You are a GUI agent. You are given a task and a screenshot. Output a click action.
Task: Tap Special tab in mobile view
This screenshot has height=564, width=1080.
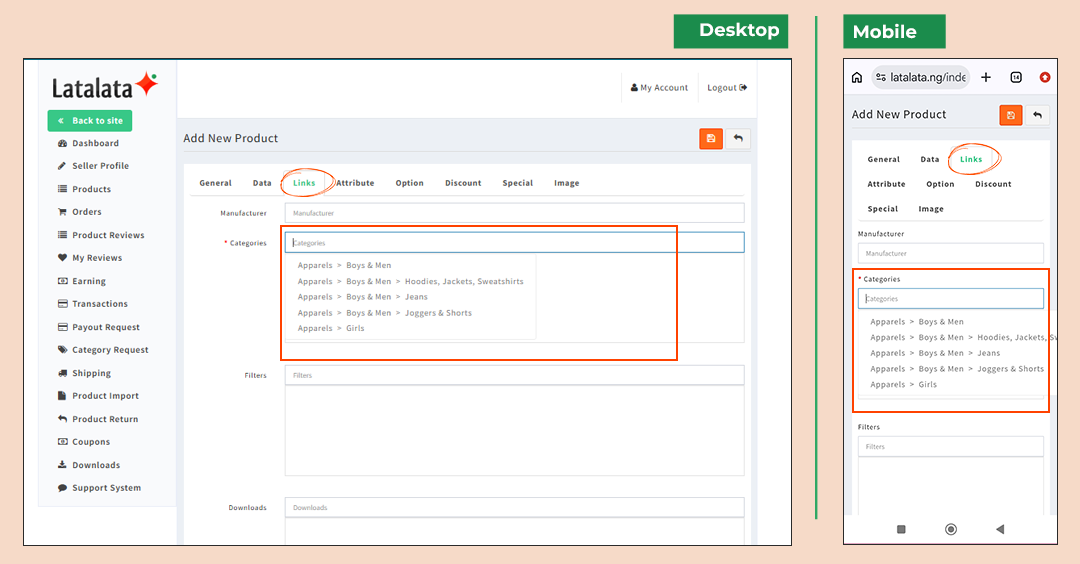(x=882, y=209)
